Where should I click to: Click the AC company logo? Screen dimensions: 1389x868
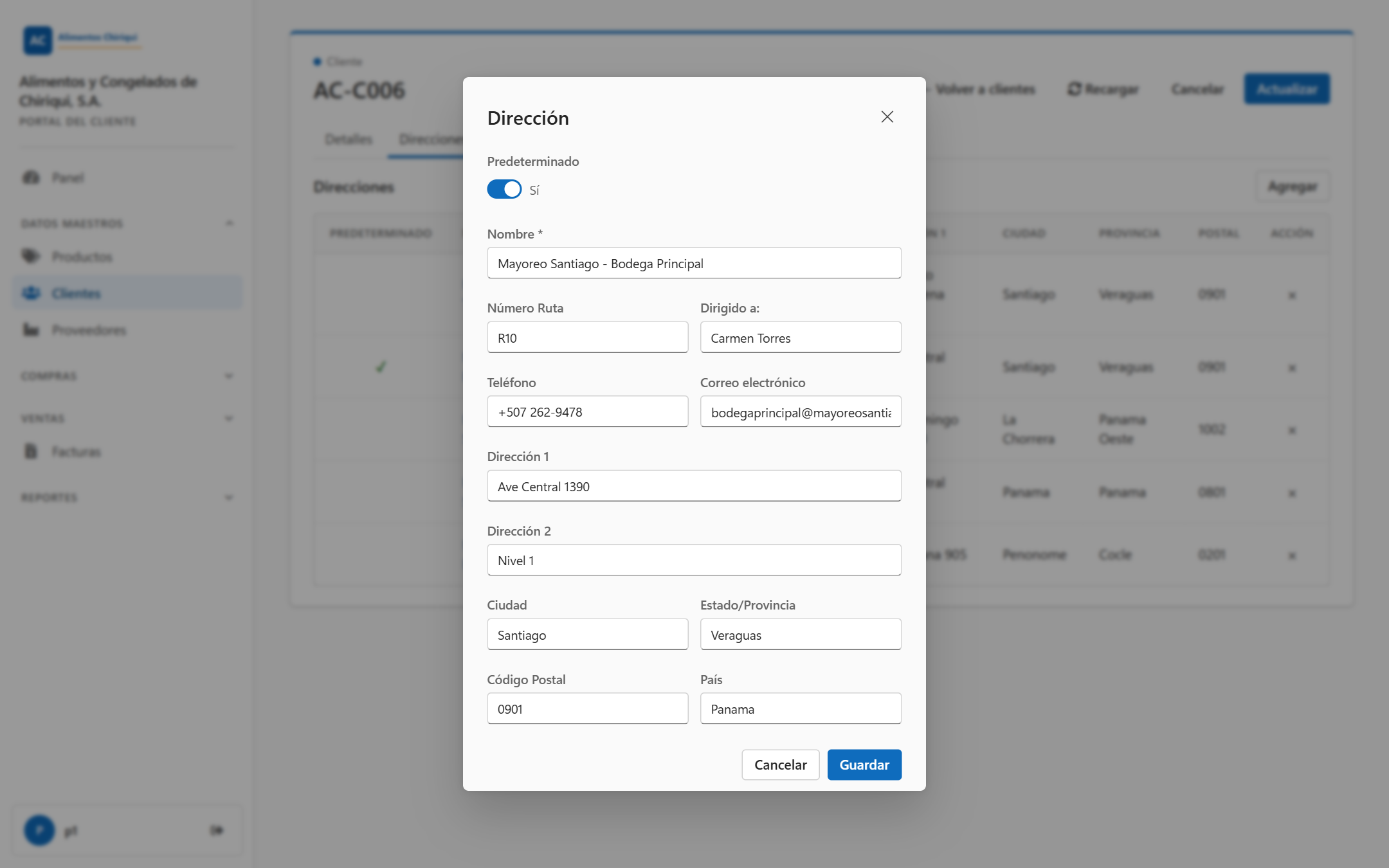38,41
